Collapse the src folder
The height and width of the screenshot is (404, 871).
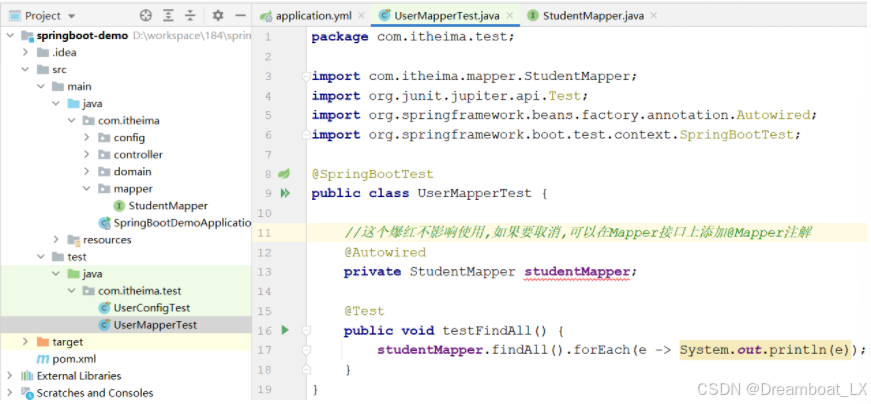pyautogui.click(x=25, y=69)
